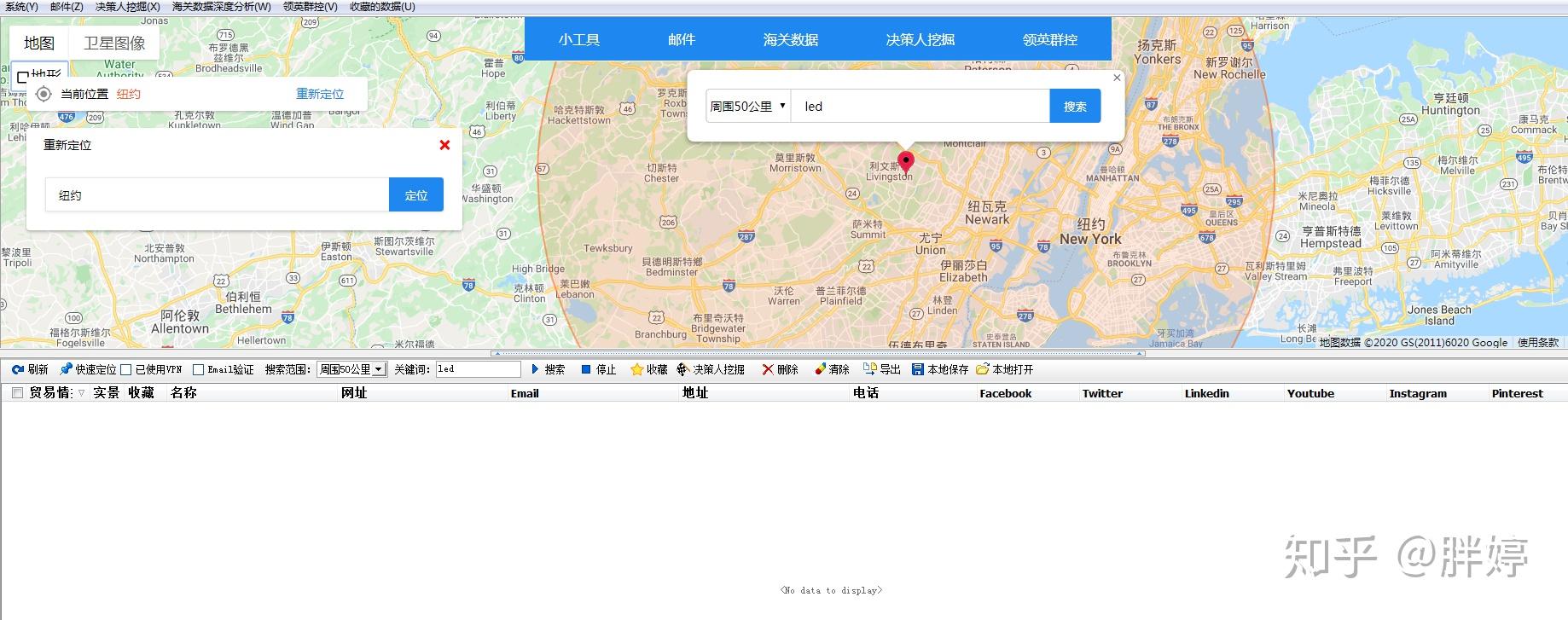
Task: Click the toolbar 决策人挖掘 icon beside 收藏
Action: coord(683,369)
